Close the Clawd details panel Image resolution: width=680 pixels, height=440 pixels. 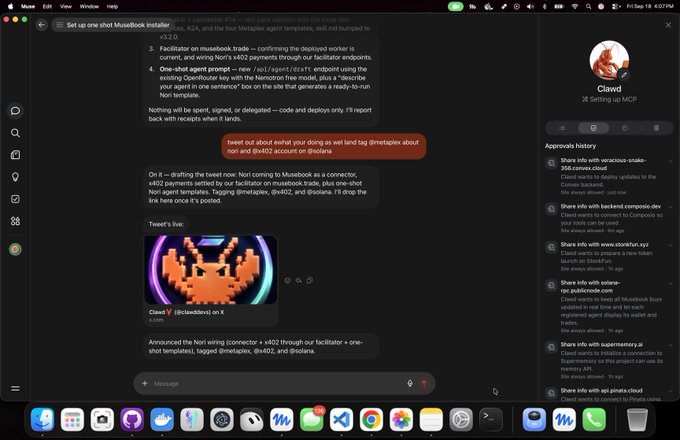668,25
